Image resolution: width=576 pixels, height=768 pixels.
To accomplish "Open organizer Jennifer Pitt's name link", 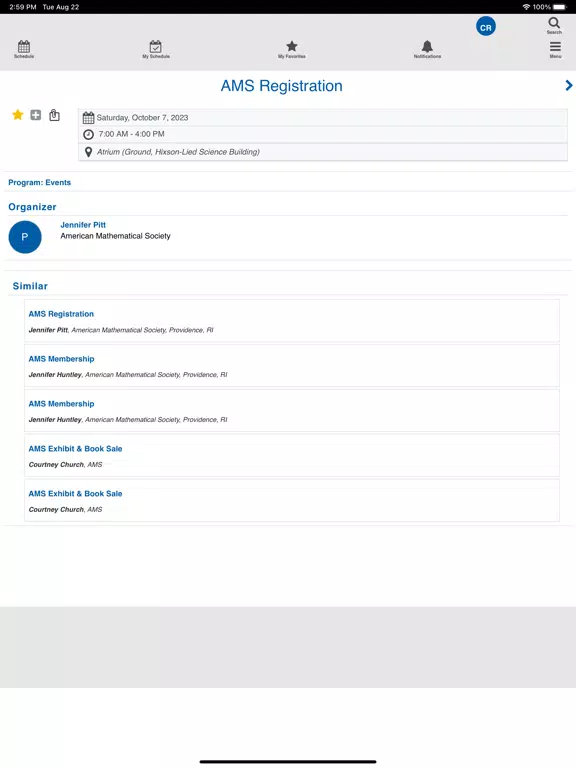I will 83,225.
